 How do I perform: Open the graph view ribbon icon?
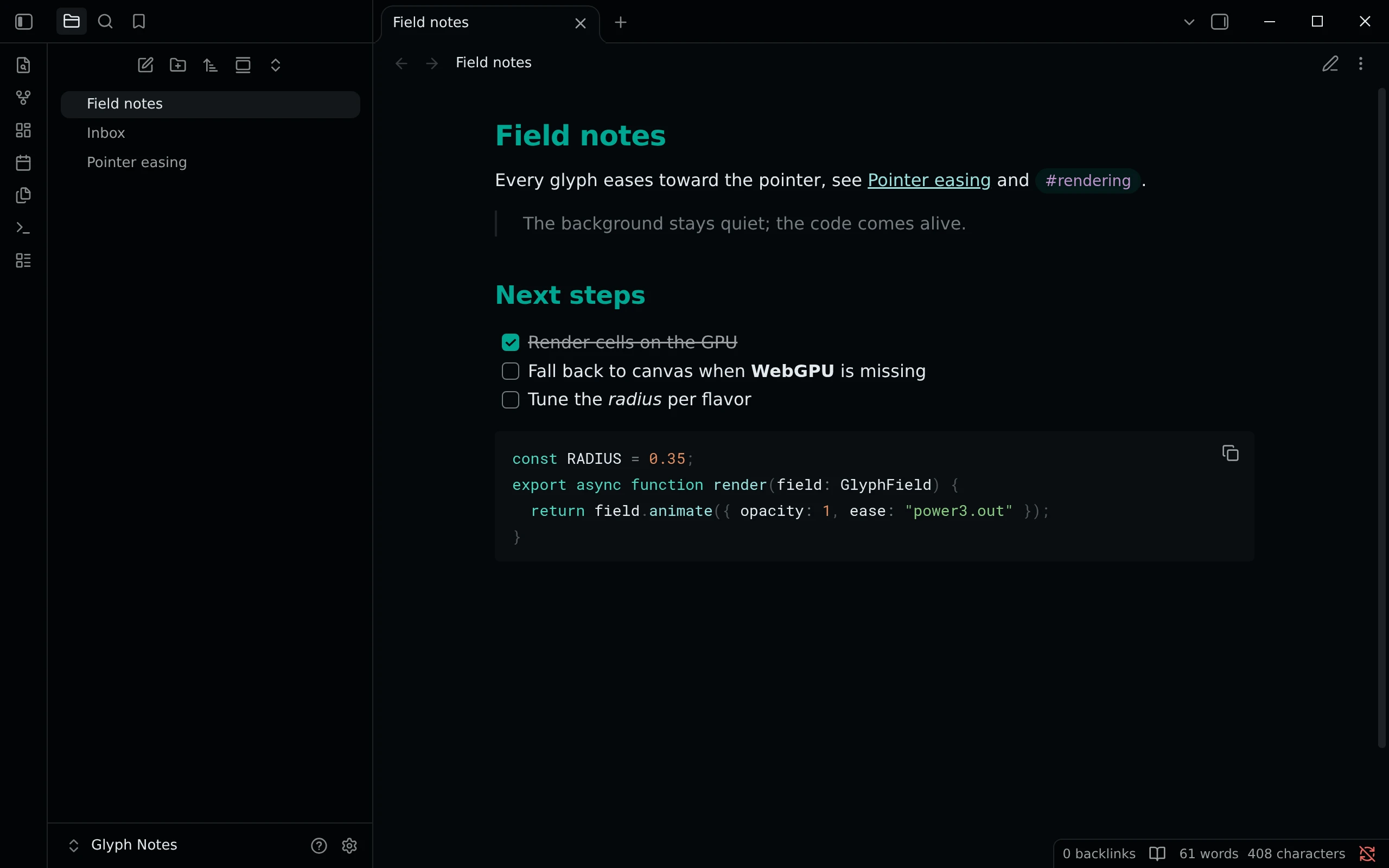tap(23, 98)
